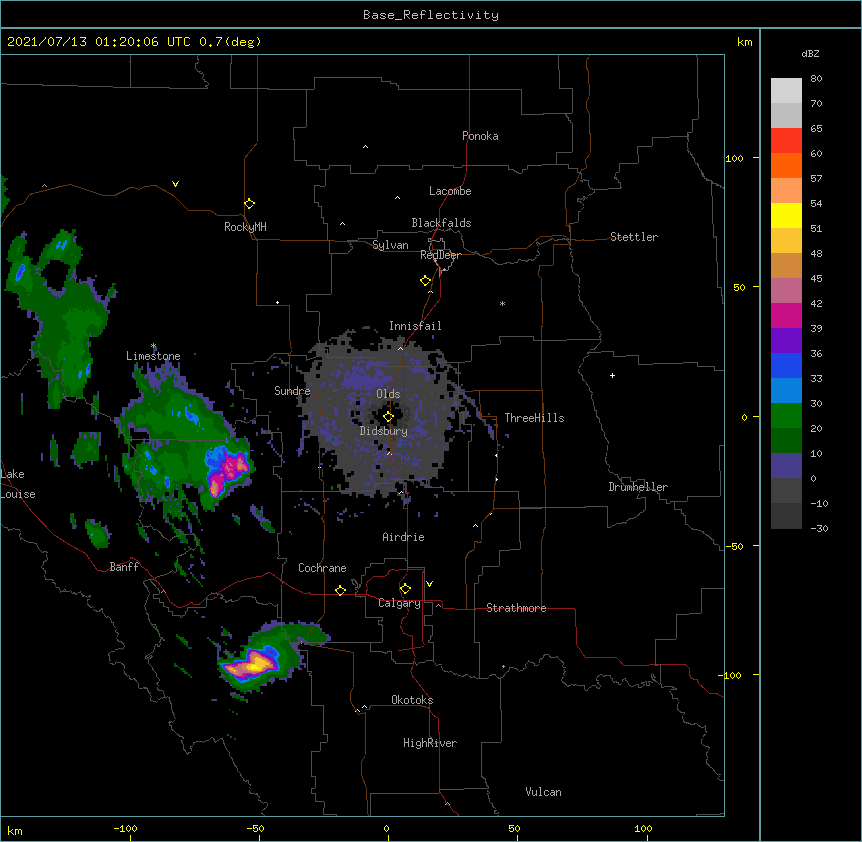This screenshot has height=842, width=862.
Task: Click the Base_Reflectivity title
Action: click(431, 15)
